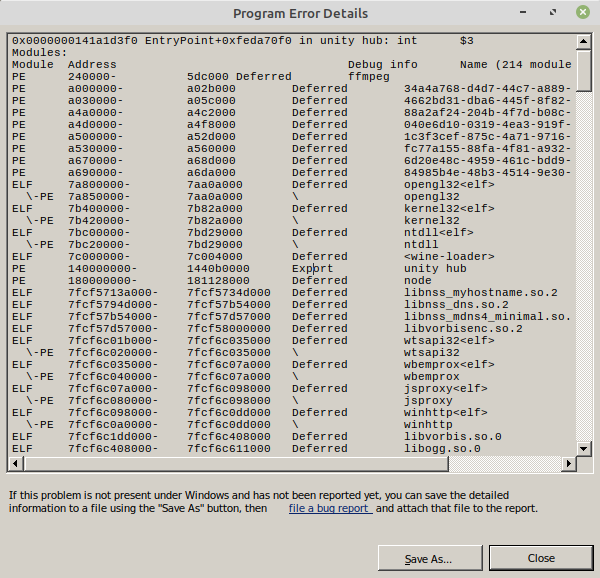600x578 pixels.
Task: Click module name '040e6d10-0319-4ea3-919f-'
Action: pyautogui.click(x=488, y=125)
